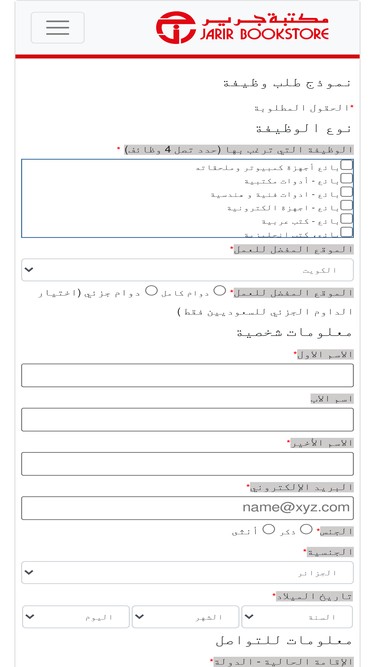Screen dimensions: 375x667
Task: Check the art and engineering supplies salesperson job (third option)
Action: pos(347,192)
